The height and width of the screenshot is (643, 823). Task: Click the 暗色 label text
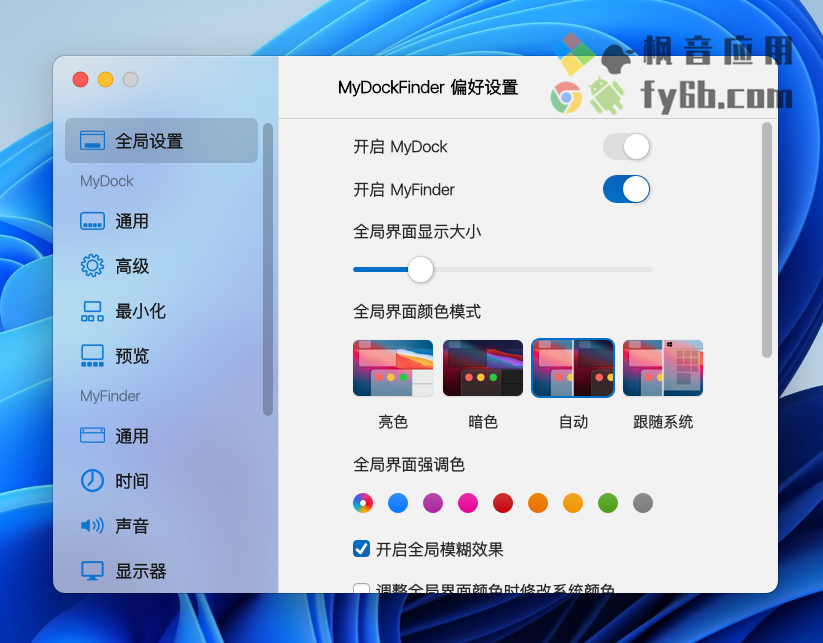coord(483,421)
